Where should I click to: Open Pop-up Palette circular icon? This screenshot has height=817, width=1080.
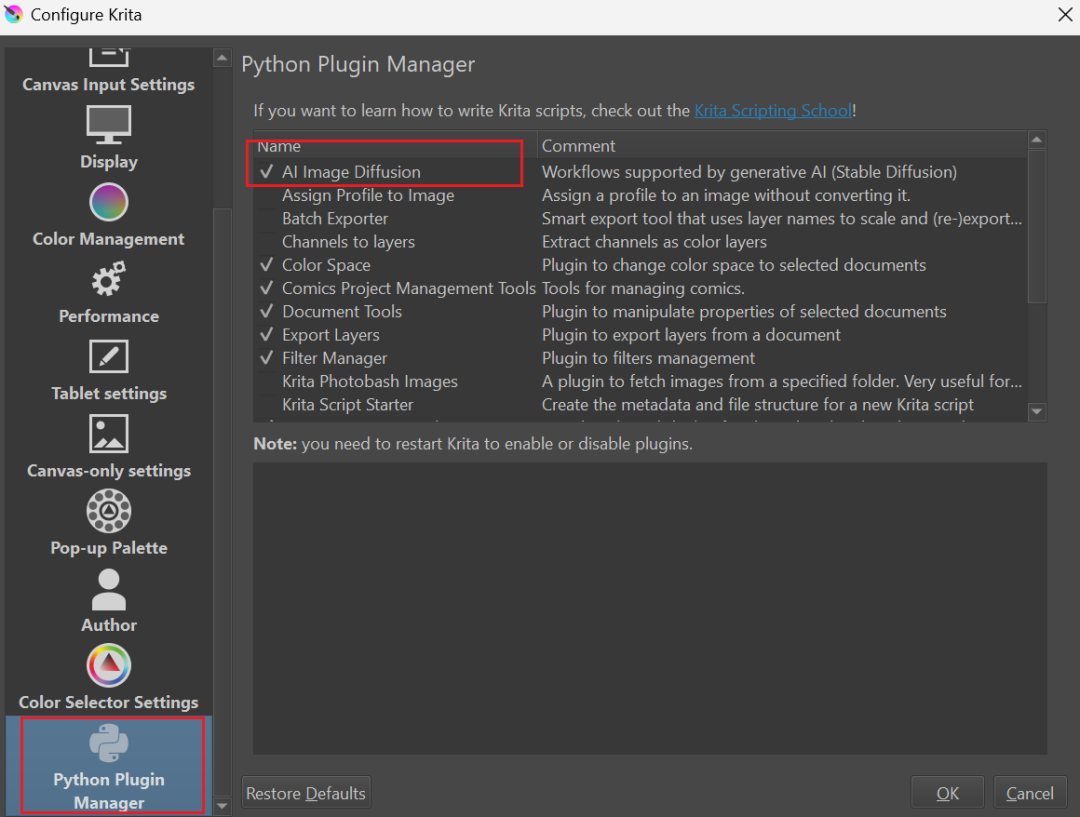pyautogui.click(x=109, y=511)
